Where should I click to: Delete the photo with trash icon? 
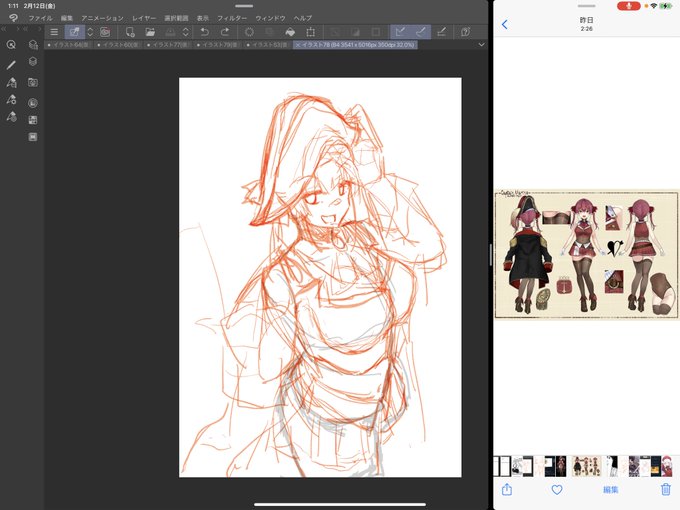pyautogui.click(x=666, y=490)
